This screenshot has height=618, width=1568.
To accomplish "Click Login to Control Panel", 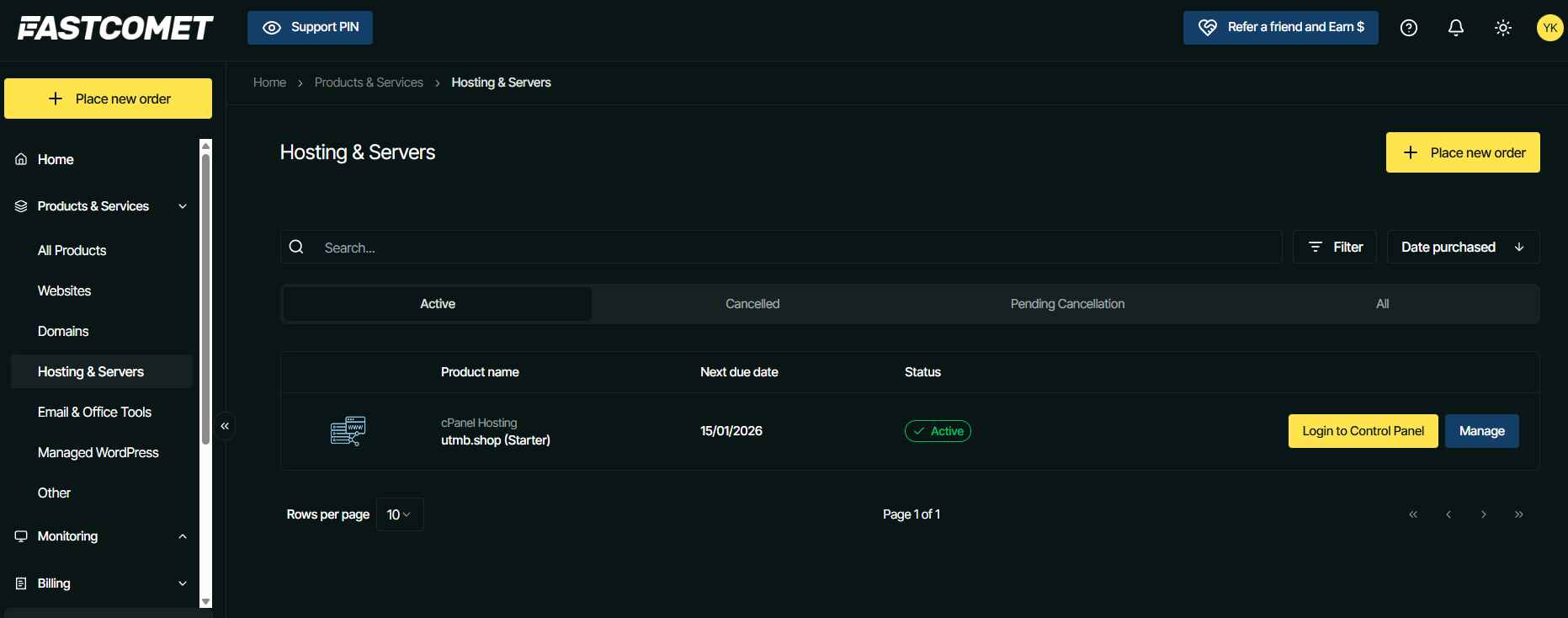I will [1363, 431].
